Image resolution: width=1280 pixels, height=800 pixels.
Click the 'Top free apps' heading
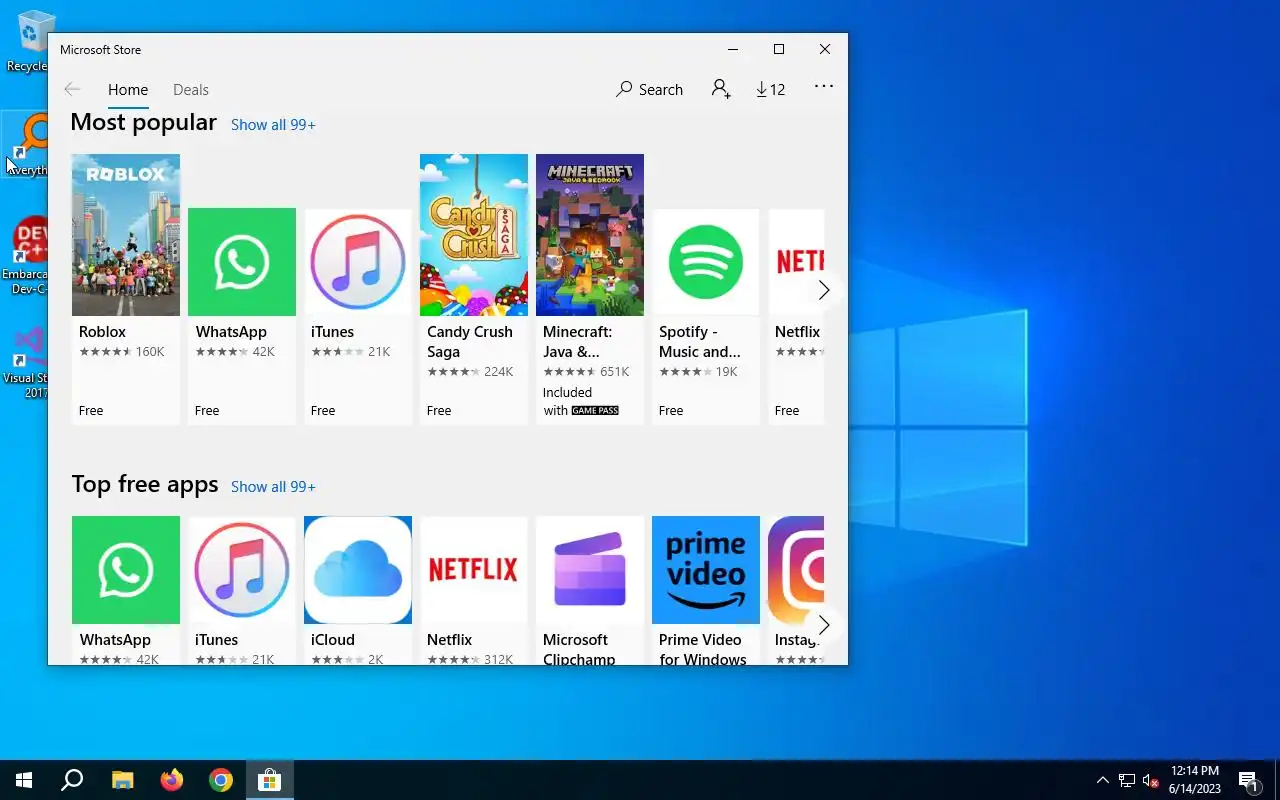point(145,484)
